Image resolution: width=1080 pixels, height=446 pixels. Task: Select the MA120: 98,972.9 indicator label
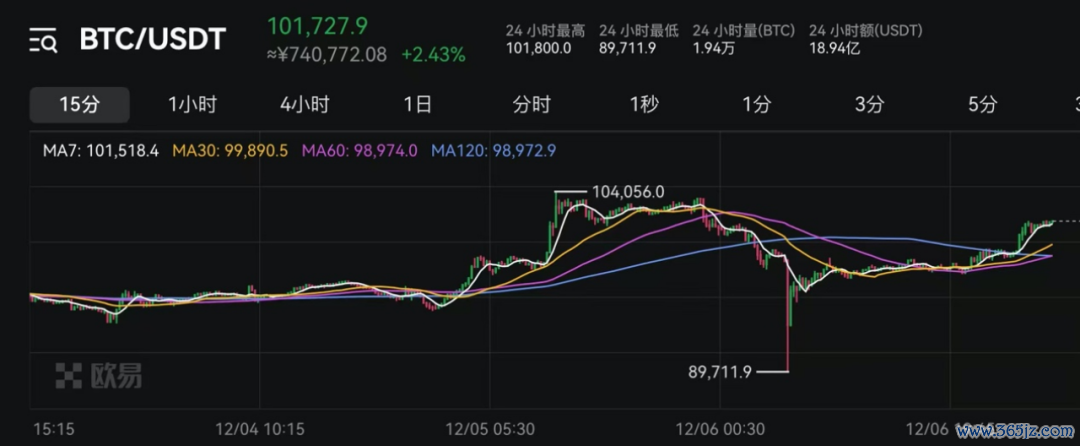[x=492, y=150]
